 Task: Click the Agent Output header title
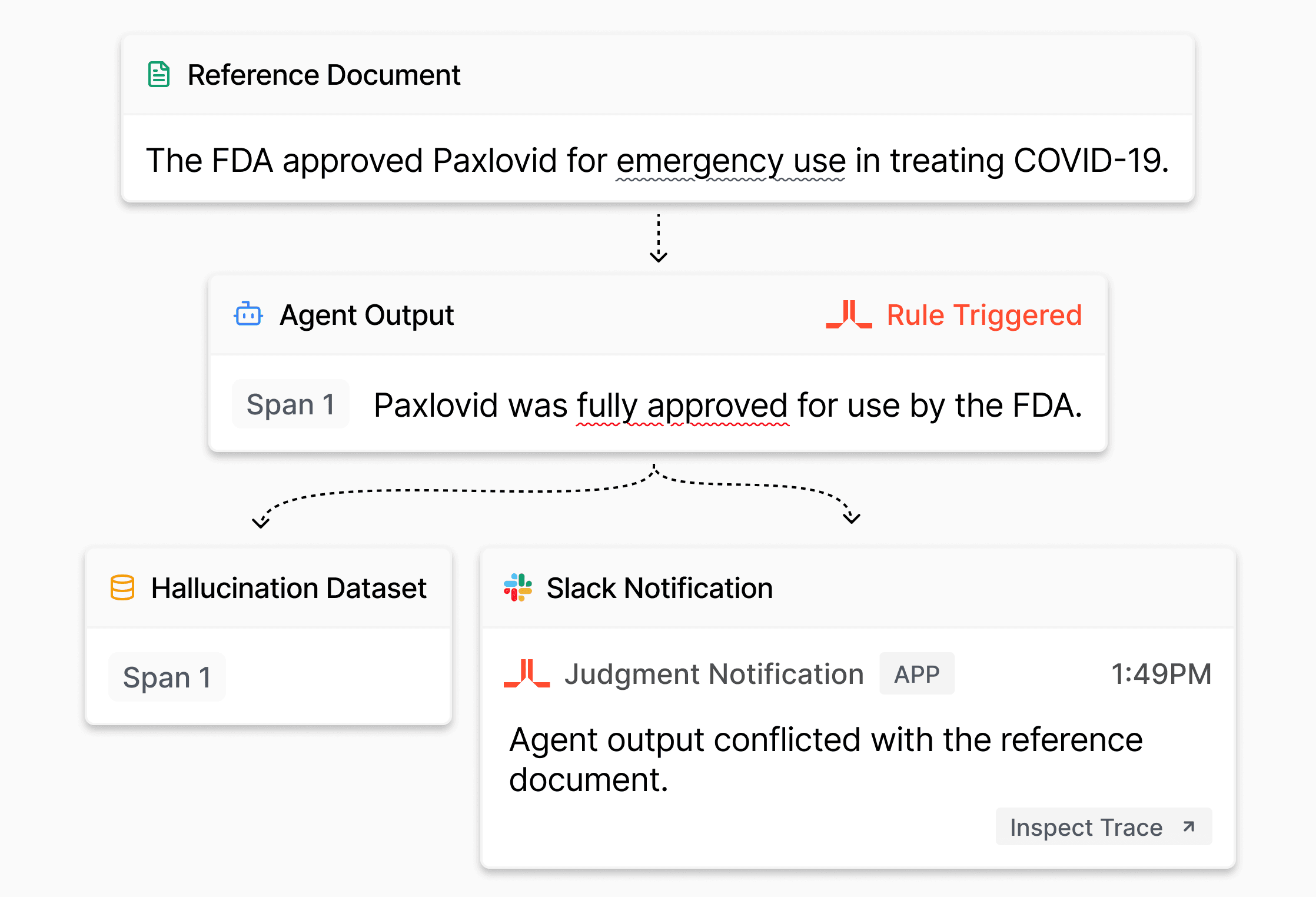(x=366, y=315)
